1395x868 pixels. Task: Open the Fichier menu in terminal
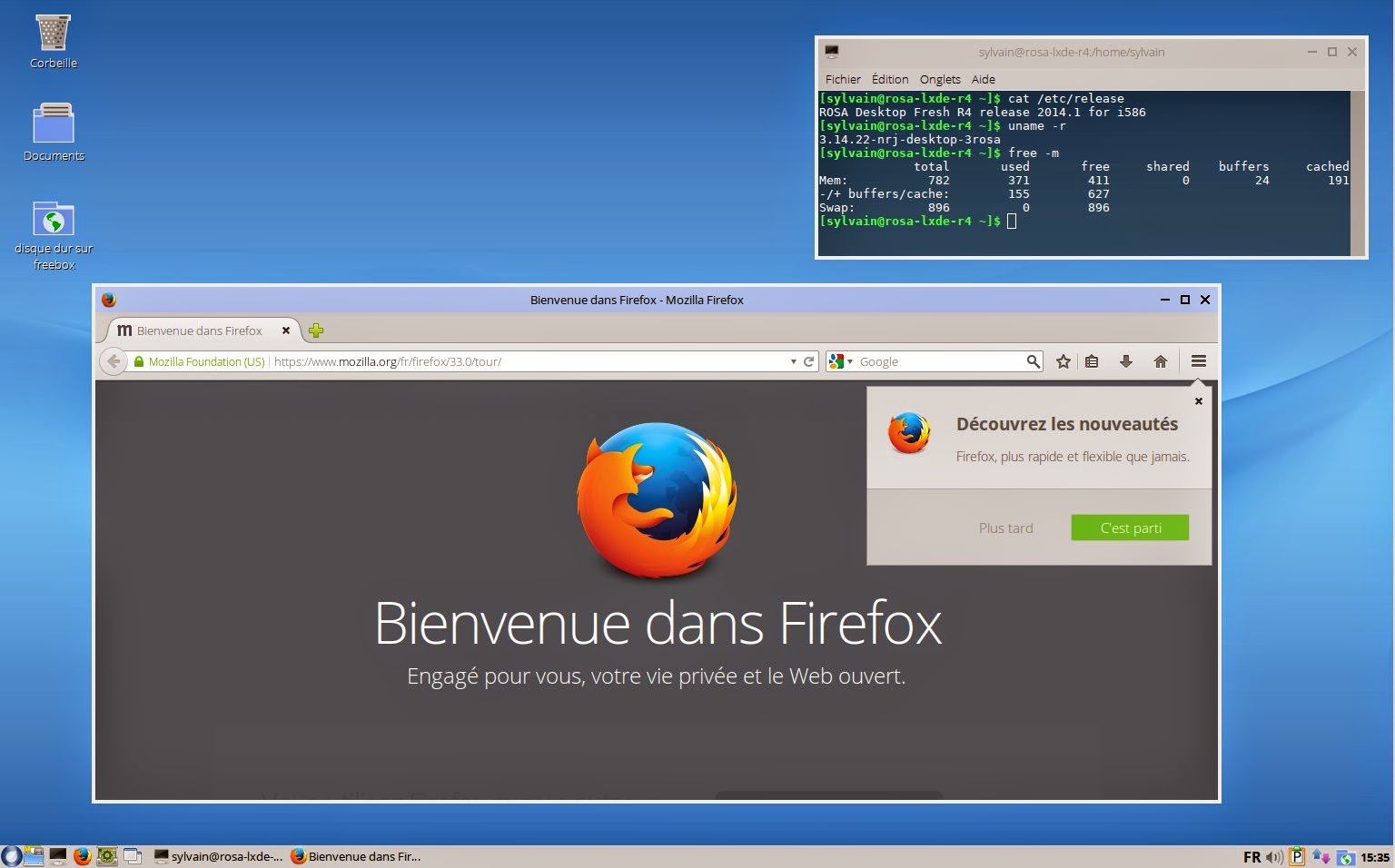click(843, 79)
